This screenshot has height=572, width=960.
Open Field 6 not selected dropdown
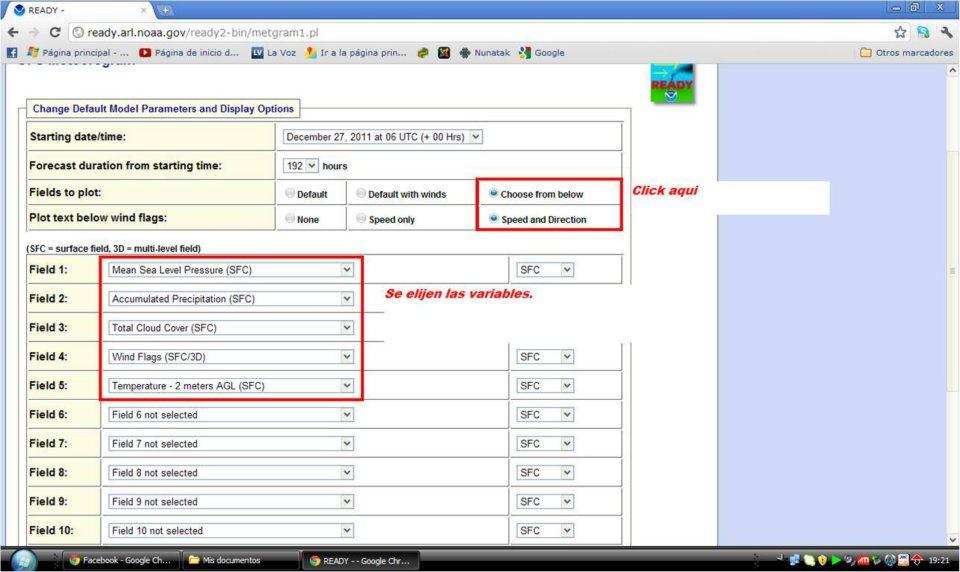[x=231, y=415]
